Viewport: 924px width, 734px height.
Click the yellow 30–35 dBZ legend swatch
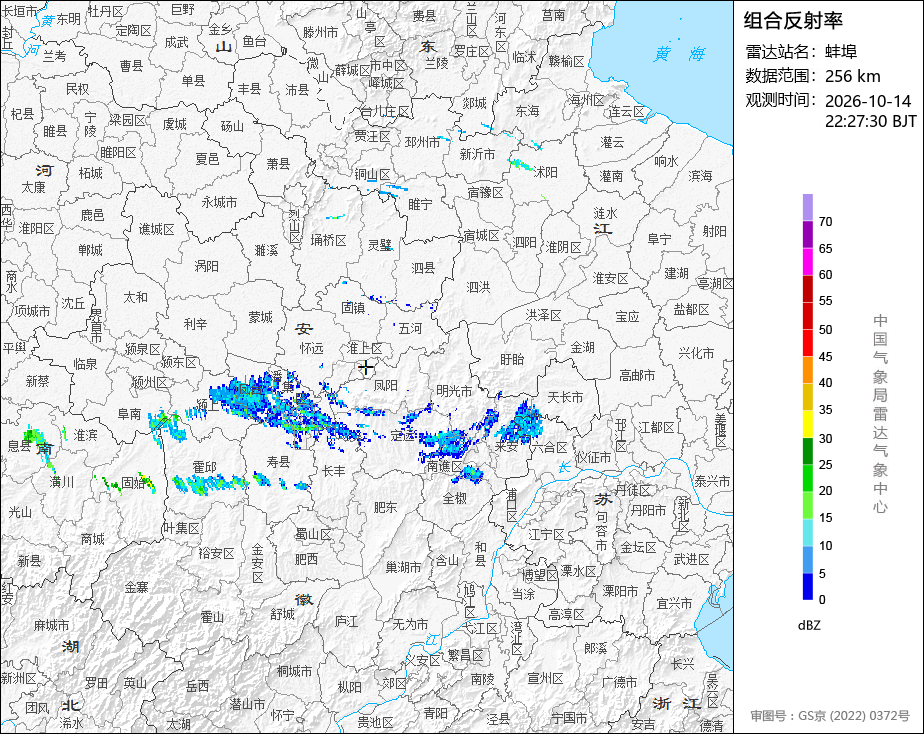807,424
